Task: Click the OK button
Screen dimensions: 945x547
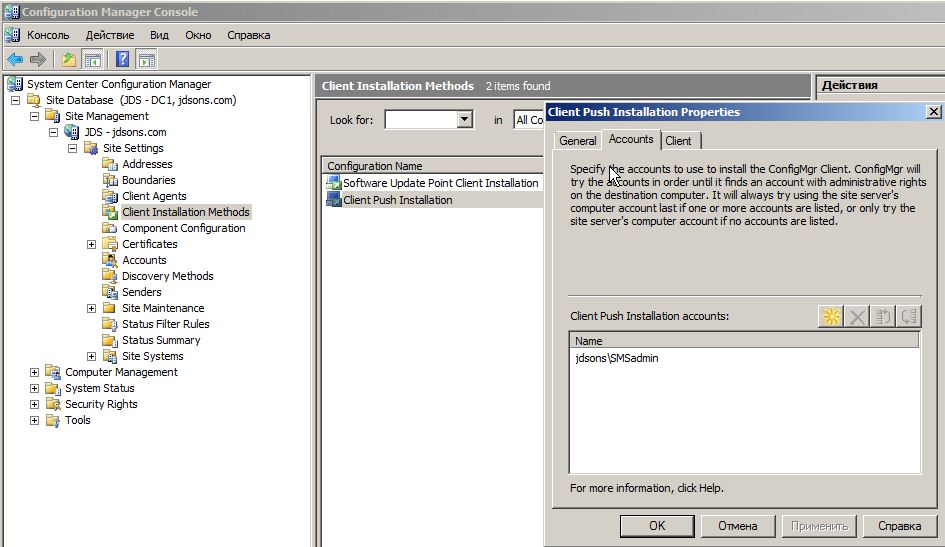Action: pos(657,526)
